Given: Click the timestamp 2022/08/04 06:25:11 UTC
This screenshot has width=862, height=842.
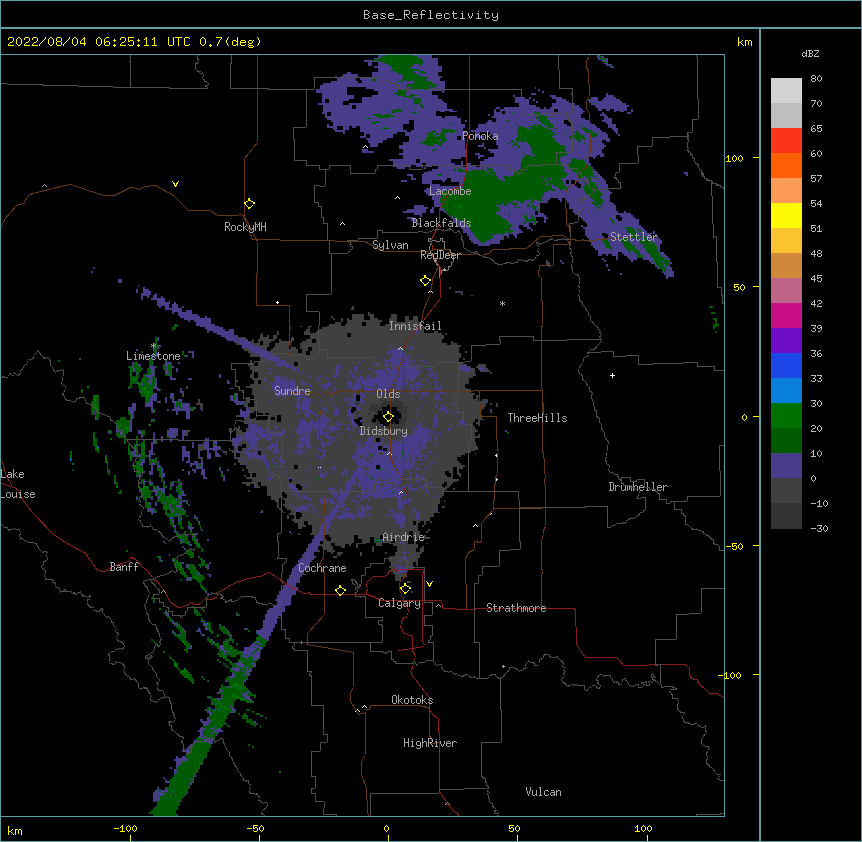Looking at the screenshot, I should point(99,42).
